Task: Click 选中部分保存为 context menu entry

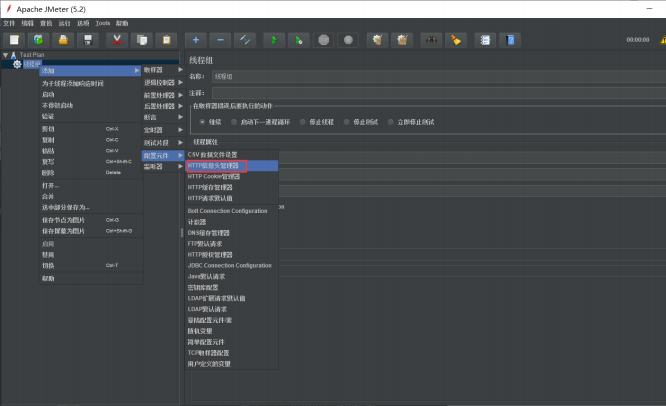Action: click(x=91, y=207)
